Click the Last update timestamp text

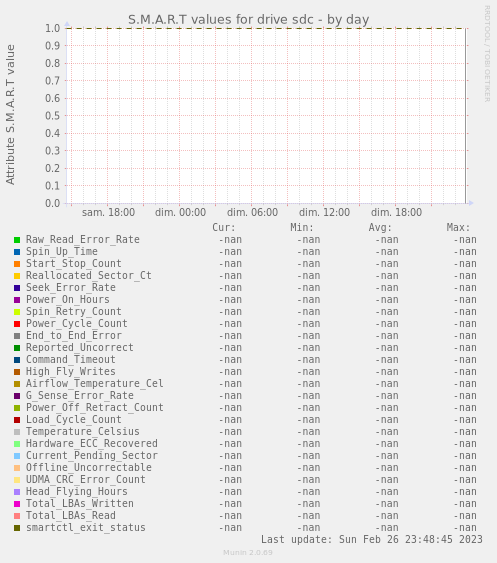tap(372, 539)
